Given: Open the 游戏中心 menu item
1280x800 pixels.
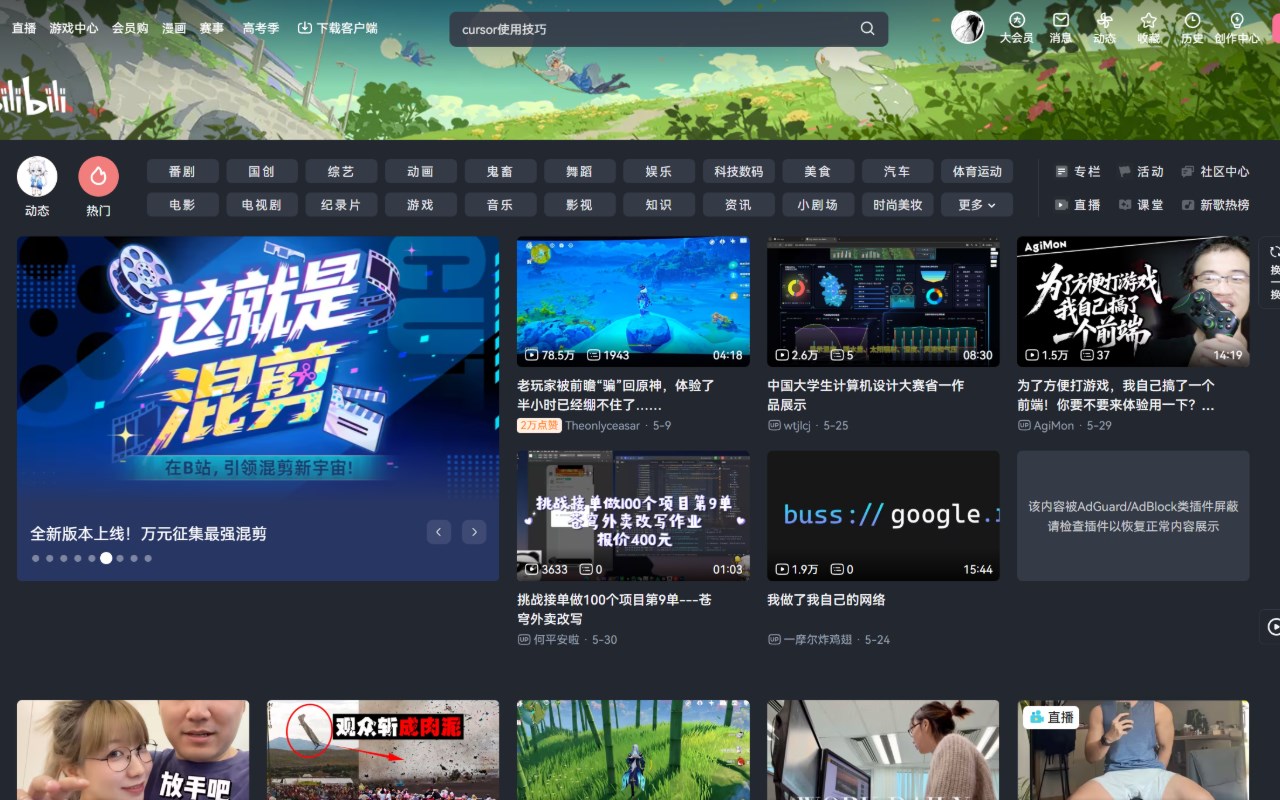Looking at the screenshot, I should click(74, 28).
